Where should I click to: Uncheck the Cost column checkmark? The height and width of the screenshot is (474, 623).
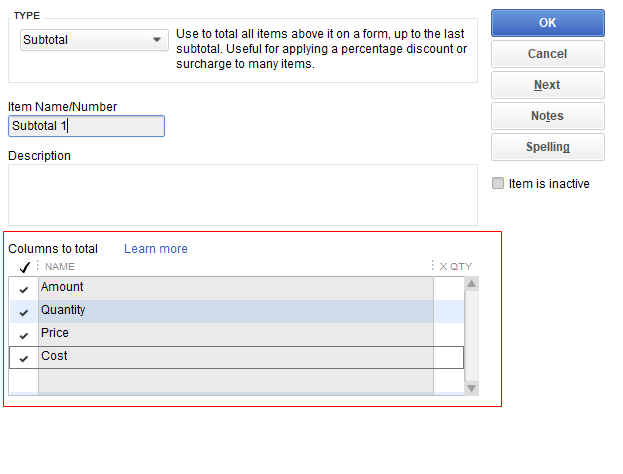tap(24, 358)
